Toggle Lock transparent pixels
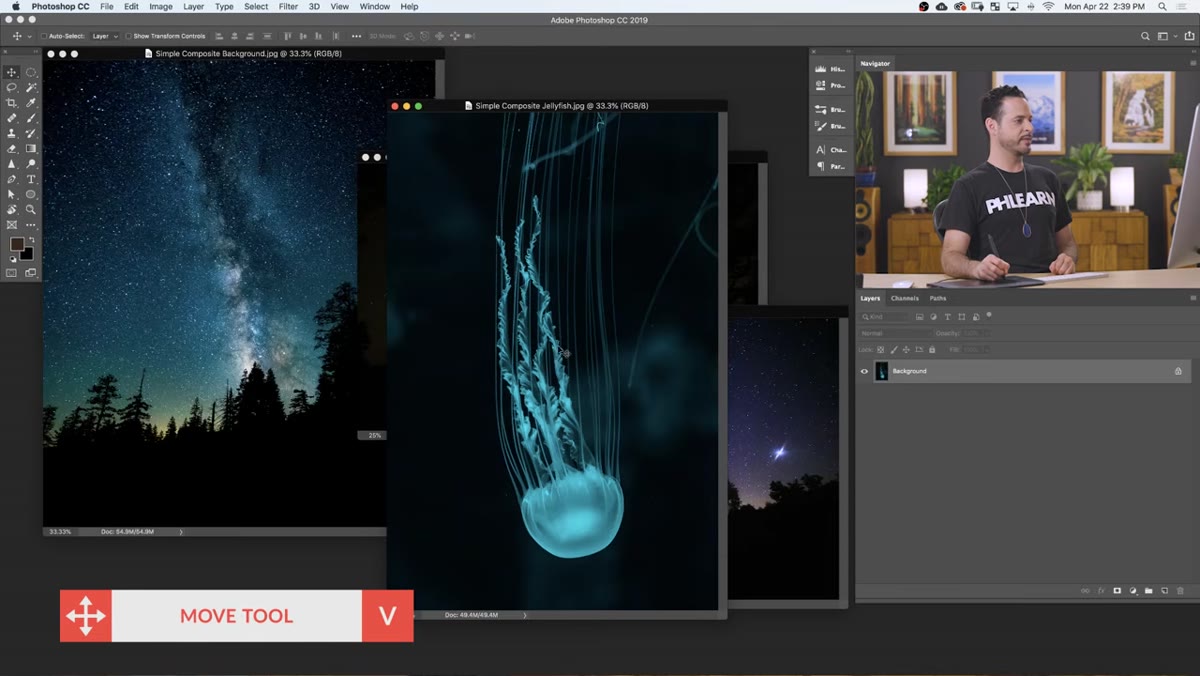This screenshot has width=1200, height=676. (881, 350)
